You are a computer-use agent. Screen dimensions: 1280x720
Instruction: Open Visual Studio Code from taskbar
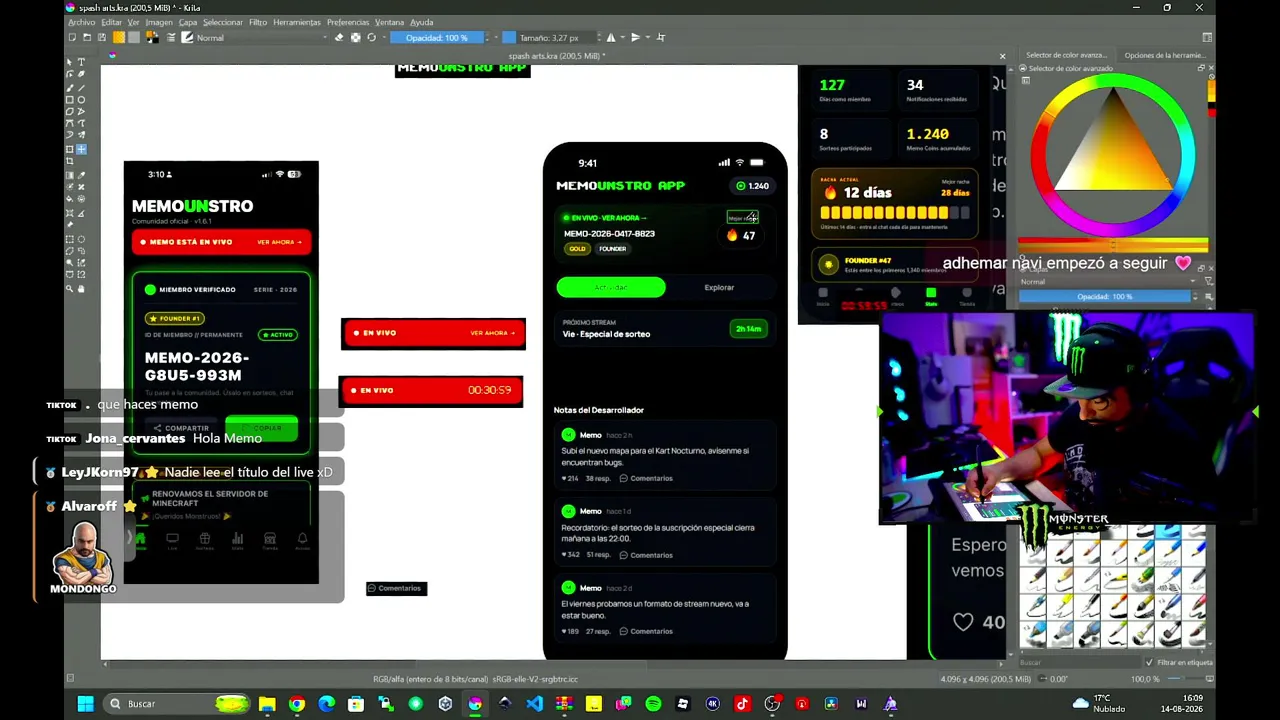tap(534, 704)
